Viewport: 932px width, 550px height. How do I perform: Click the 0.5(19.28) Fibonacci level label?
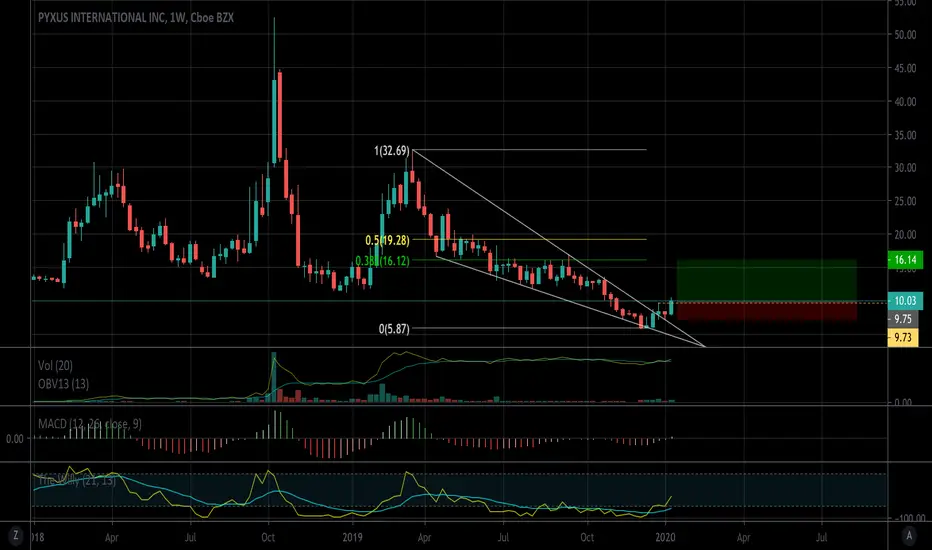pyautogui.click(x=387, y=240)
